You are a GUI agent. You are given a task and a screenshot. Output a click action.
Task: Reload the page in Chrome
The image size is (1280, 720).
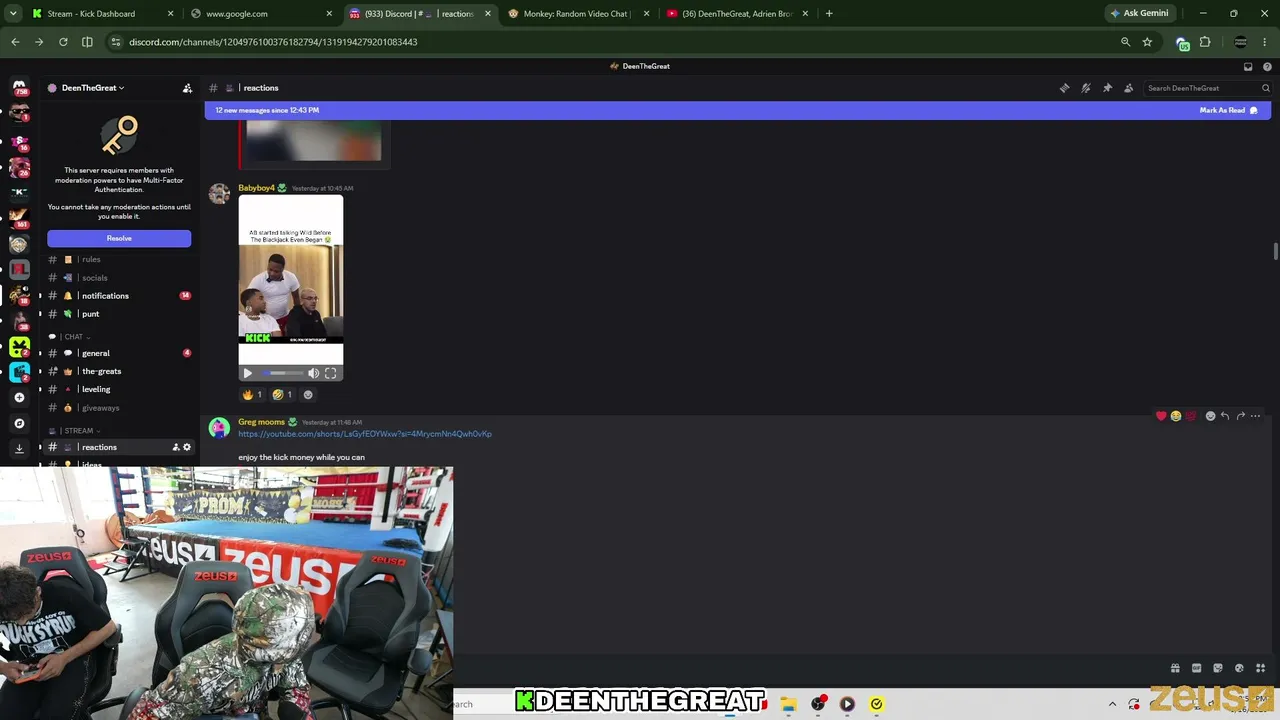click(63, 42)
